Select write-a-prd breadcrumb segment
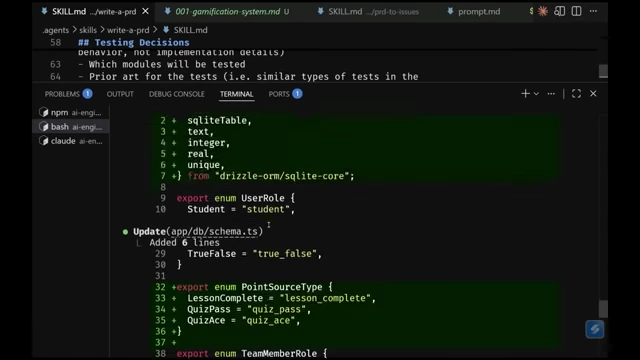This screenshot has width=640, height=360. tap(128, 30)
